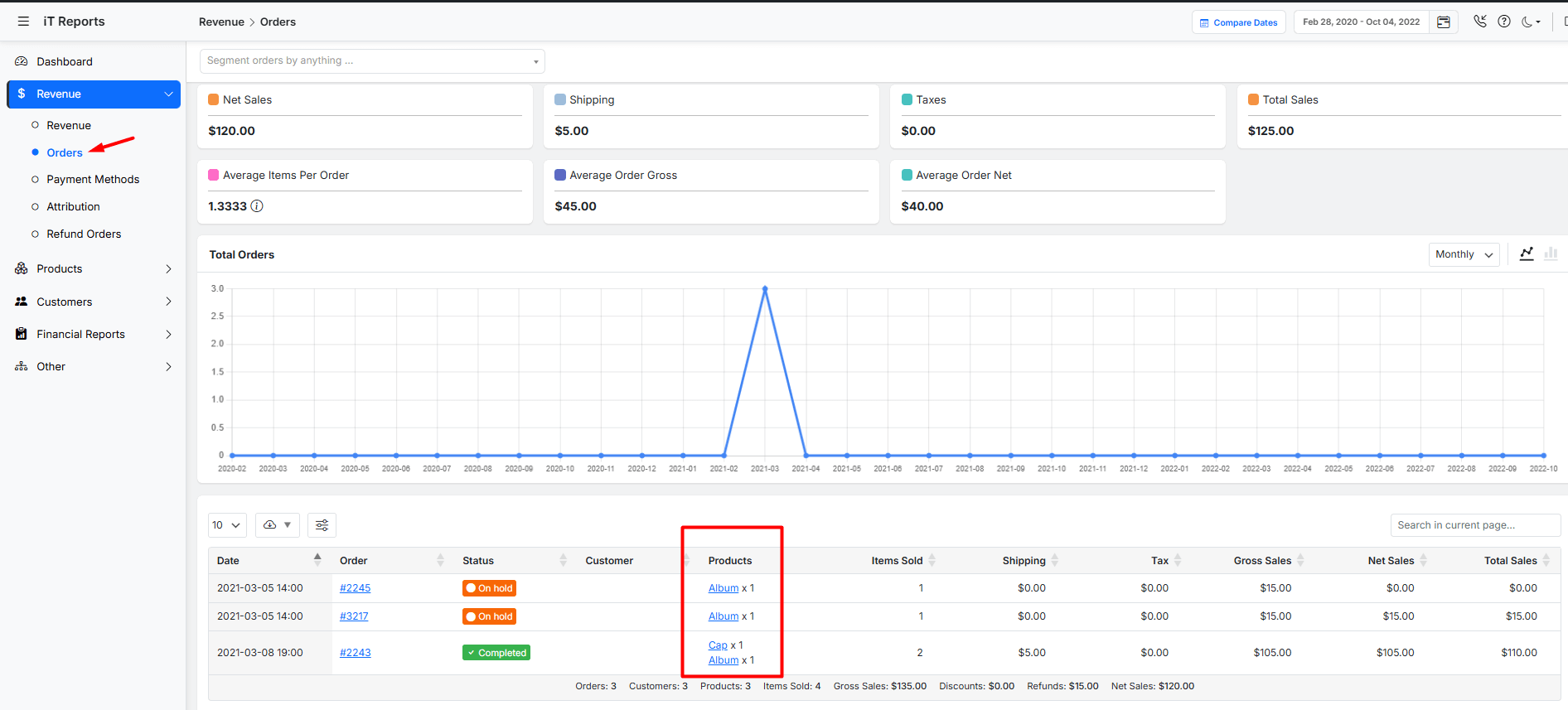Screen dimensions: 1568x710
Task: Open the 10 rows per page dropdown
Action: pos(227,525)
